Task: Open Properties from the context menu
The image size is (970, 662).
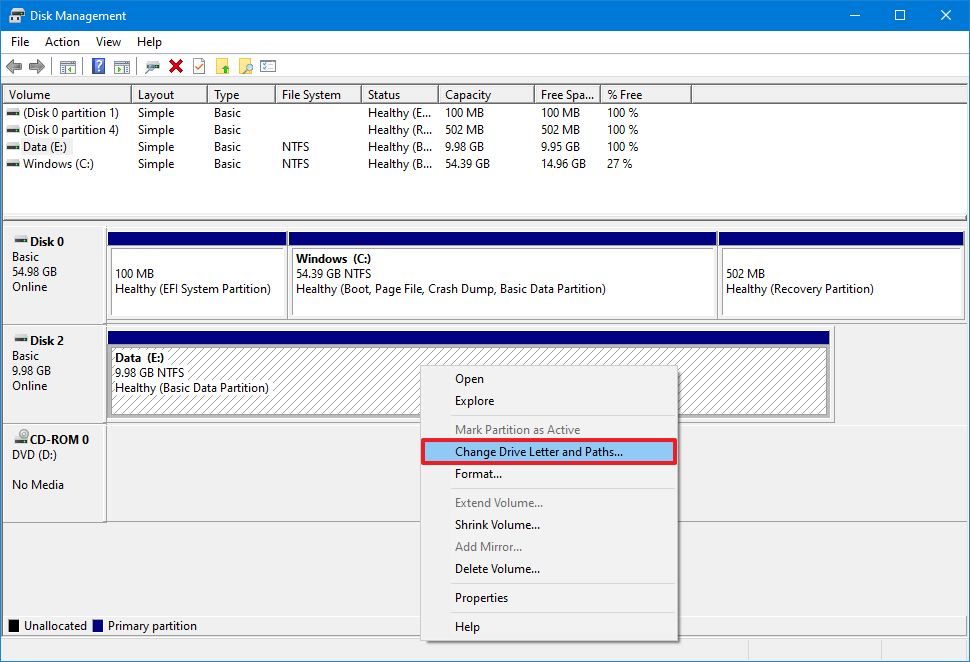Action: (x=481, y=597)
